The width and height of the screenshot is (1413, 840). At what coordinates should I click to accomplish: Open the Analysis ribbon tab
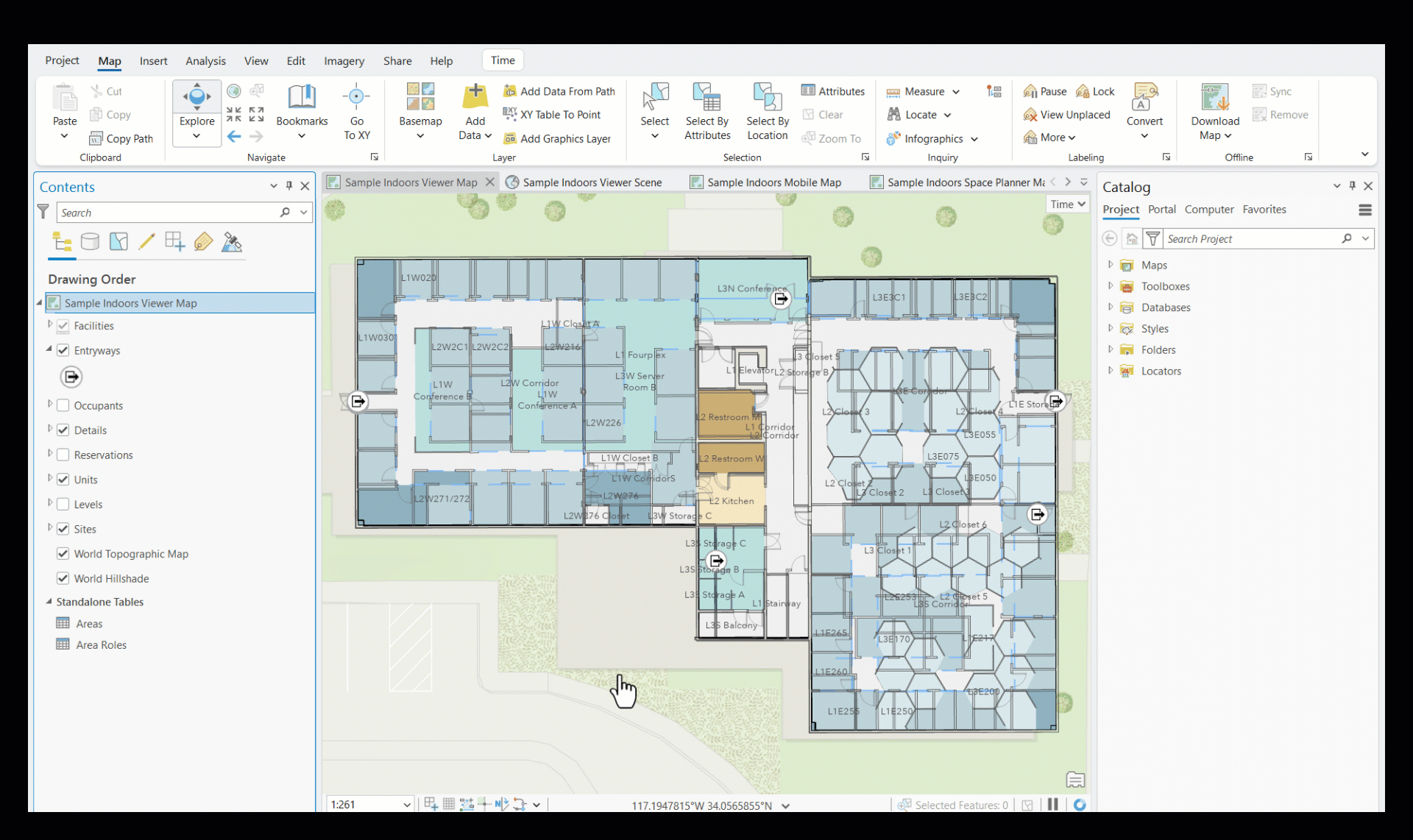tap(205, 61)
